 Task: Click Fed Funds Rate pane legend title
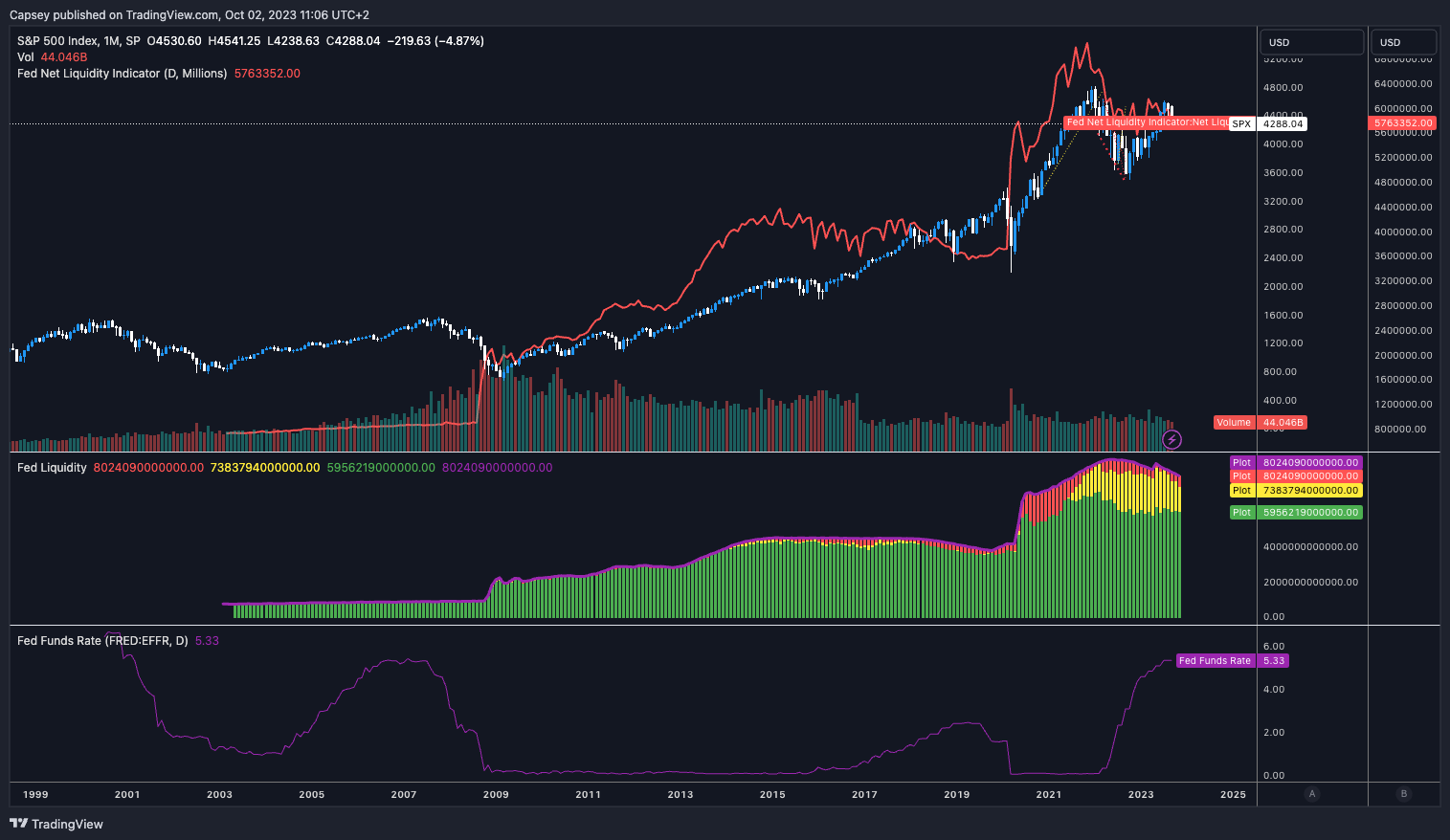click(102, 641)
